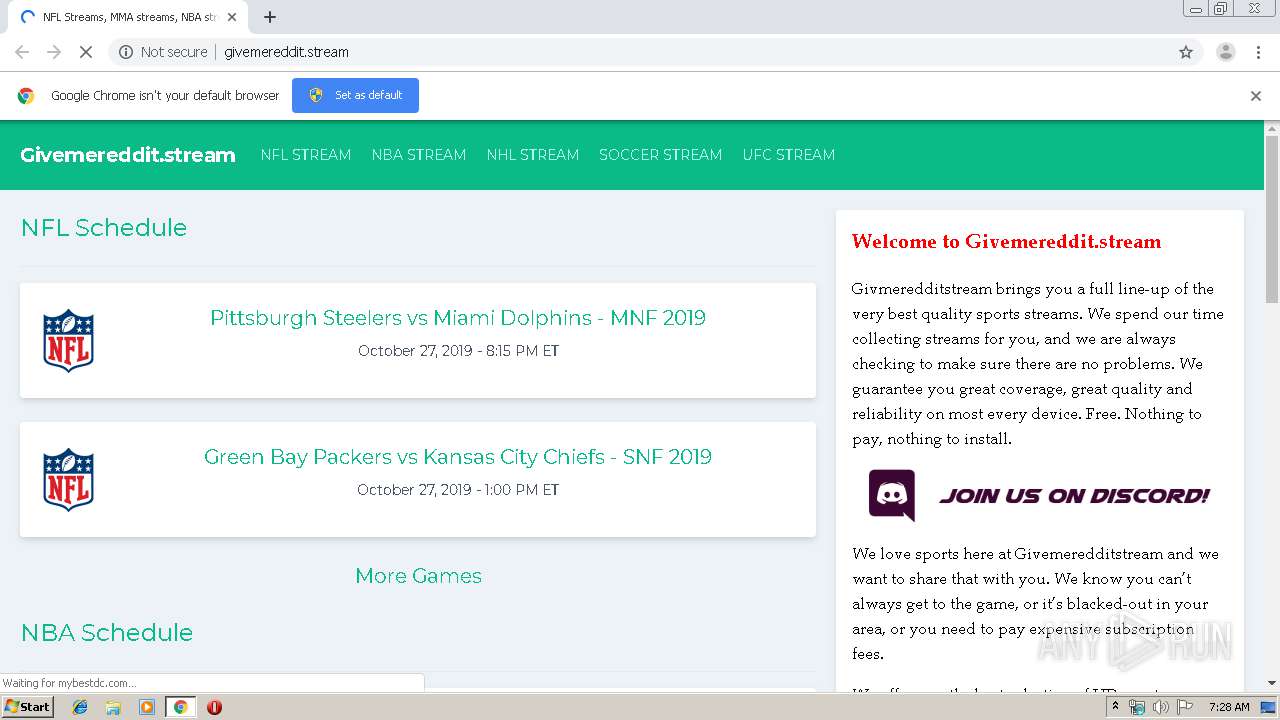Open Pittsburgh Steelers vs Miami Dolphins game
1280x720 pixels.
coord(458,318)
